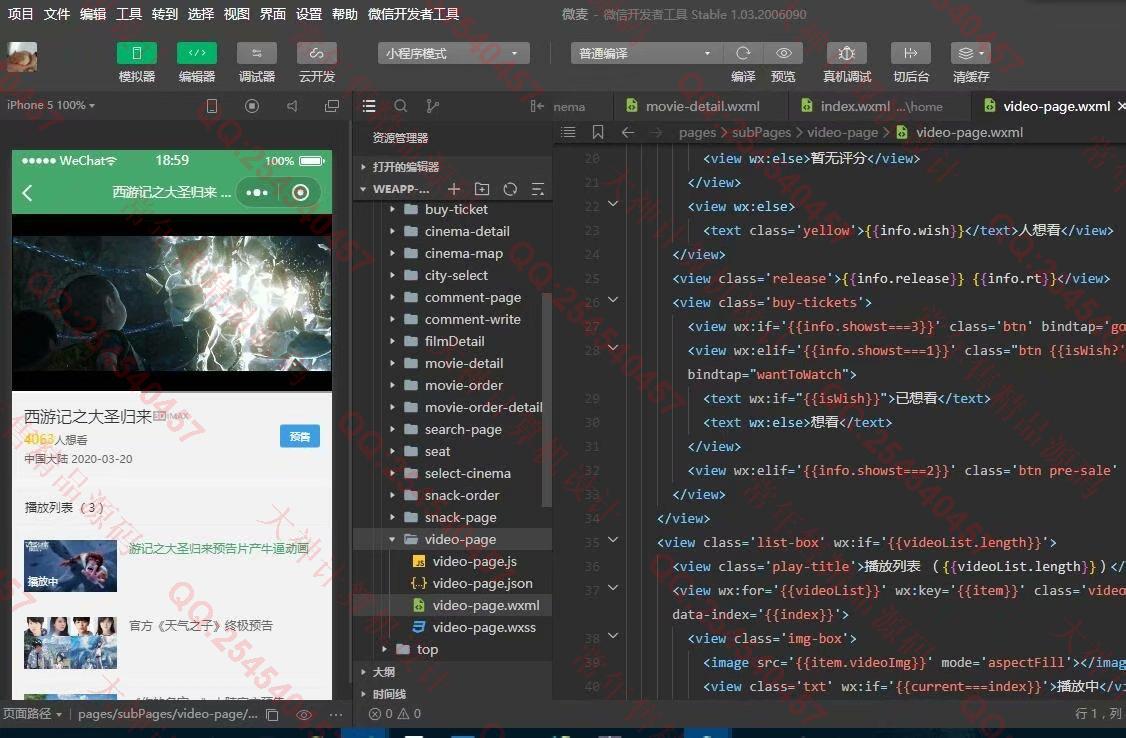Open the iPhone 5 100% device dropdown
Viewport: 1126px width, 738px height.
50,106
